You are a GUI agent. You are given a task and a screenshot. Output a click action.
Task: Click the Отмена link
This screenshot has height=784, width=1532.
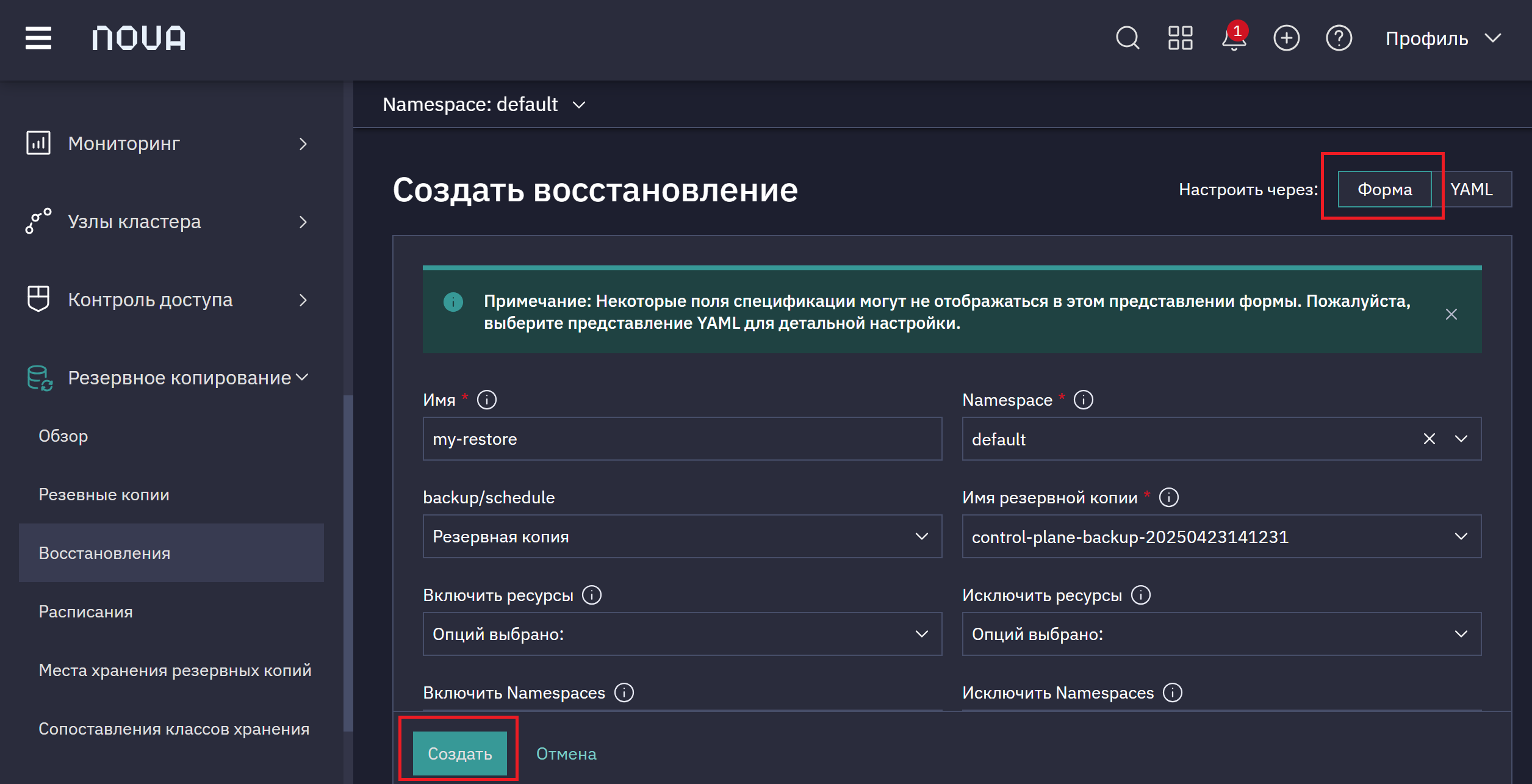[x=566, y=754]
